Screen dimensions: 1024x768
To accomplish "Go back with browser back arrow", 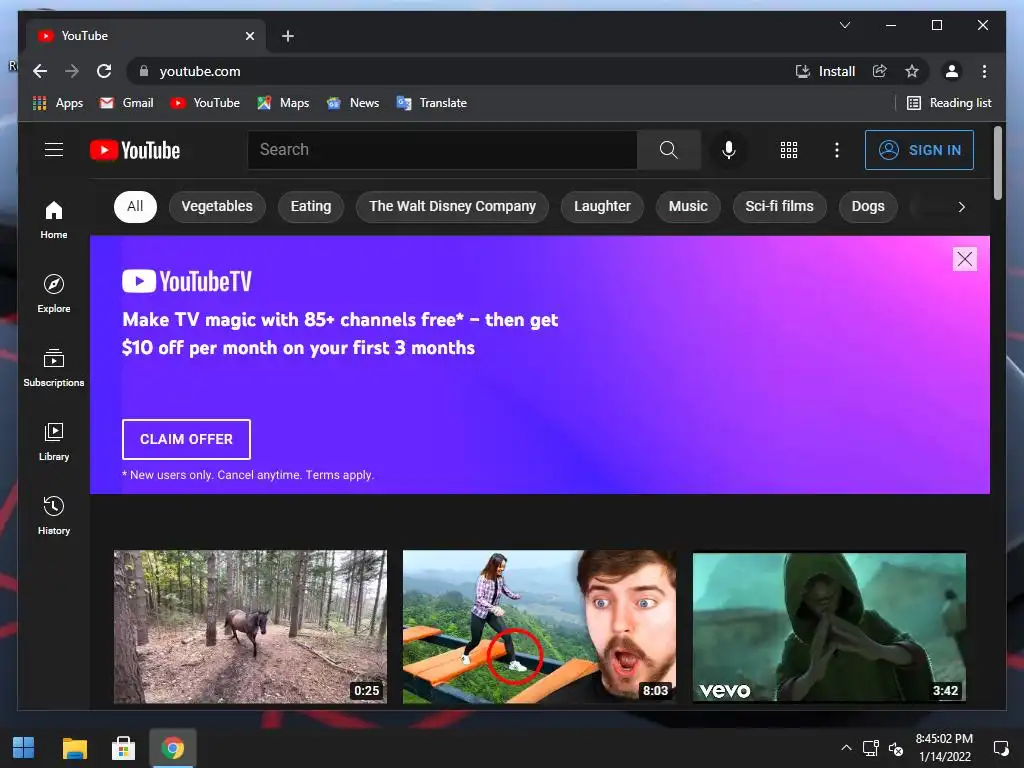I will [40, 71].
